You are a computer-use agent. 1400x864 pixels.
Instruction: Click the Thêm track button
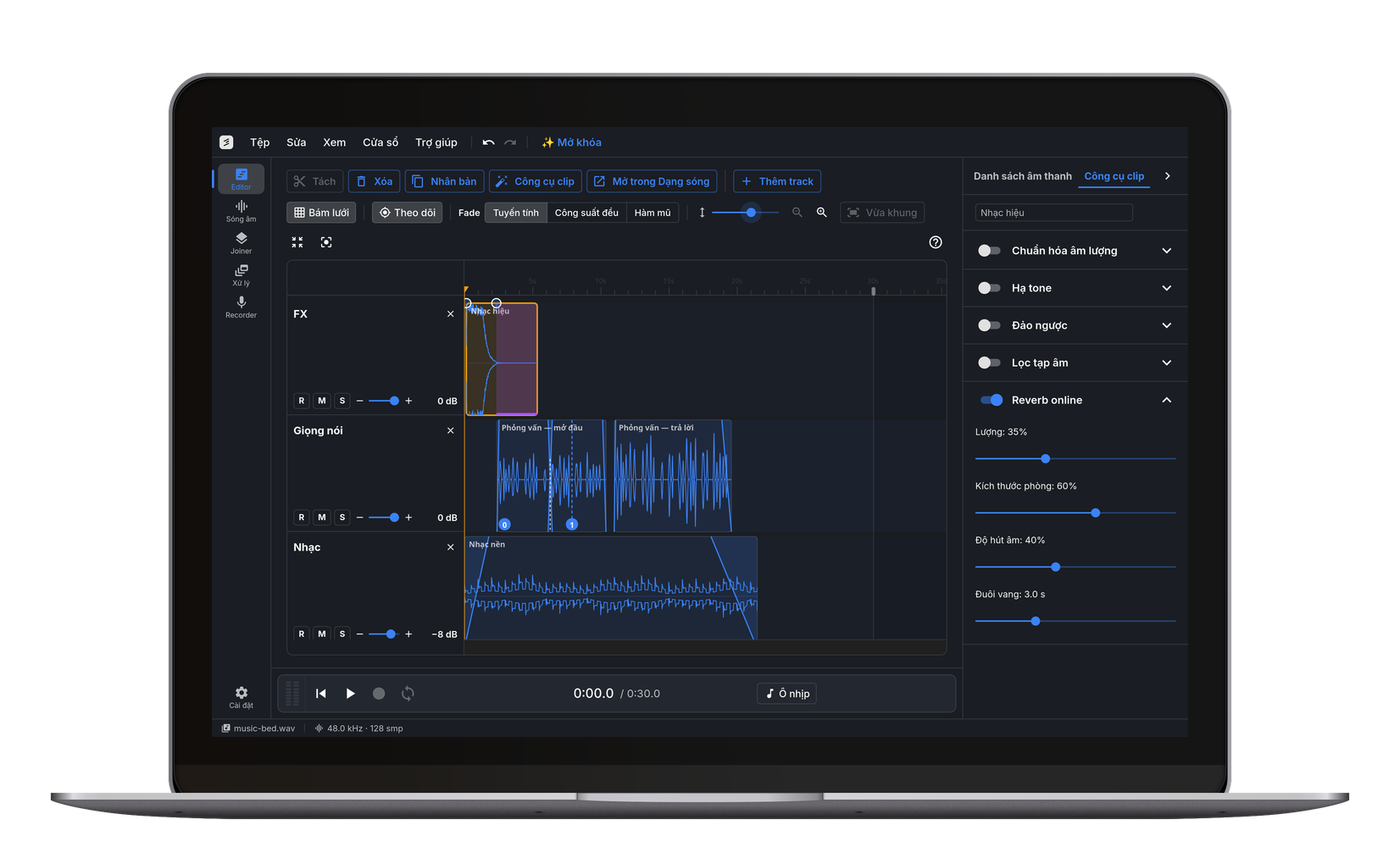click(777, 181)
